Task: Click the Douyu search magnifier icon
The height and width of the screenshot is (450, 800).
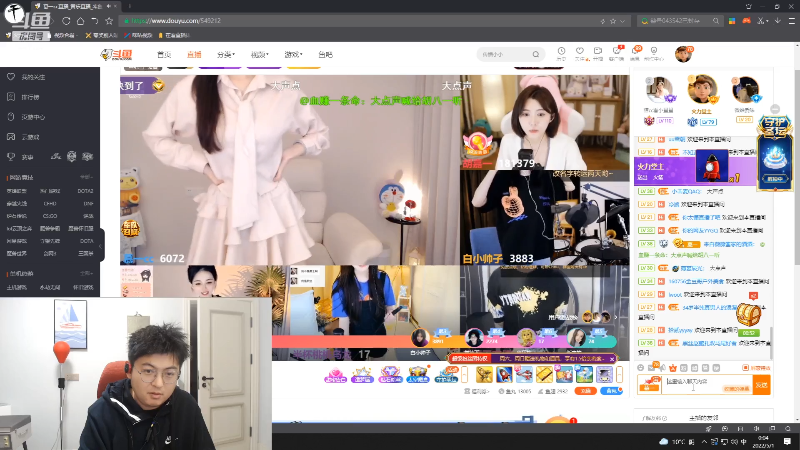Action: (536, 54)
